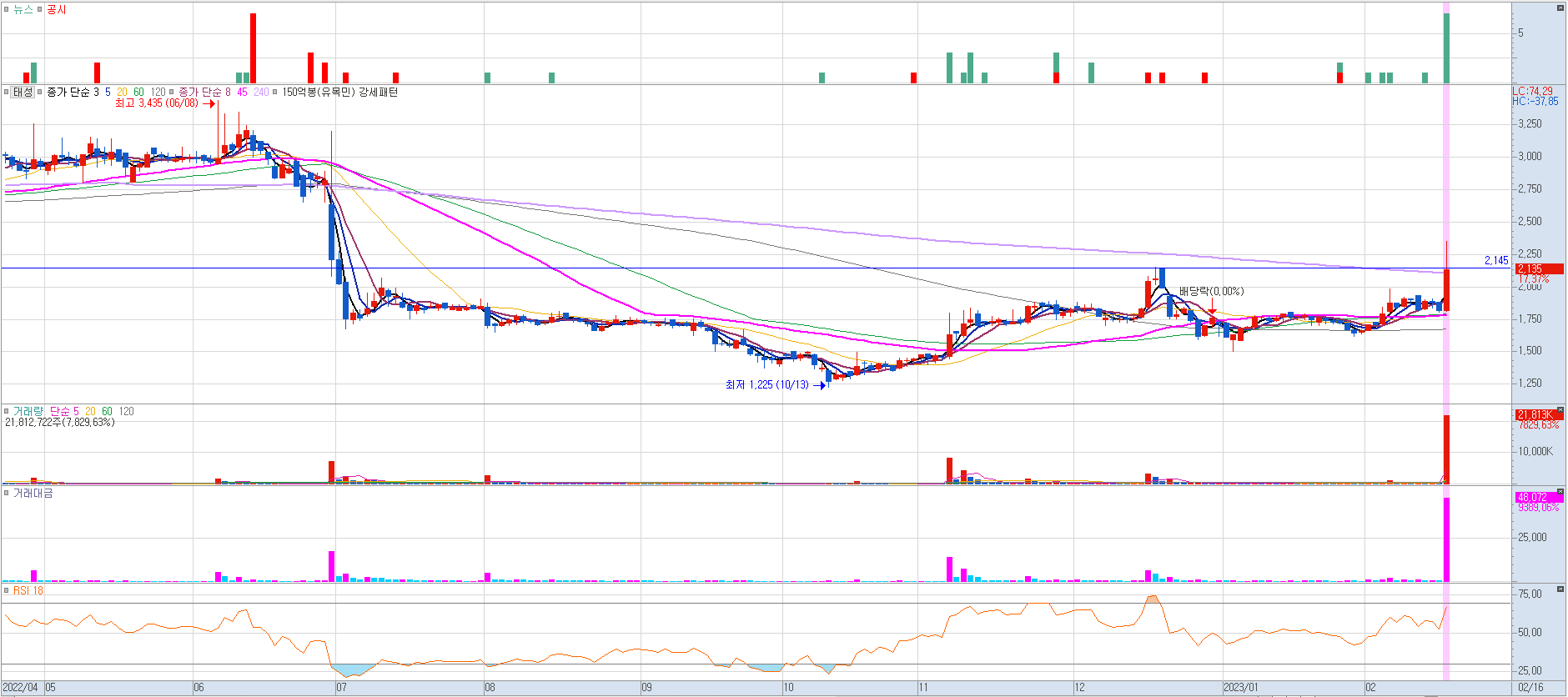This screenshot has width=1568, height=697.
Task: Click the square marker before 태성 button
Action: (6, 92)
